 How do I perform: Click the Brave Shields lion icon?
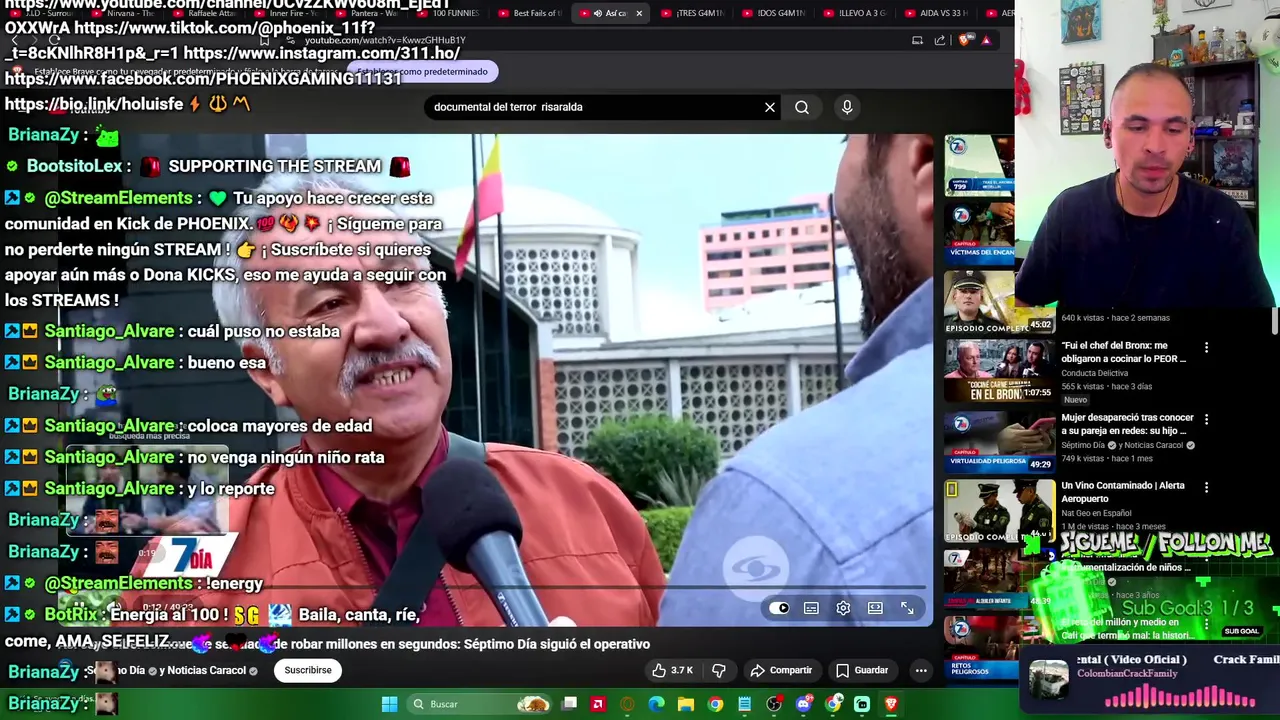[x=965, y=40]
